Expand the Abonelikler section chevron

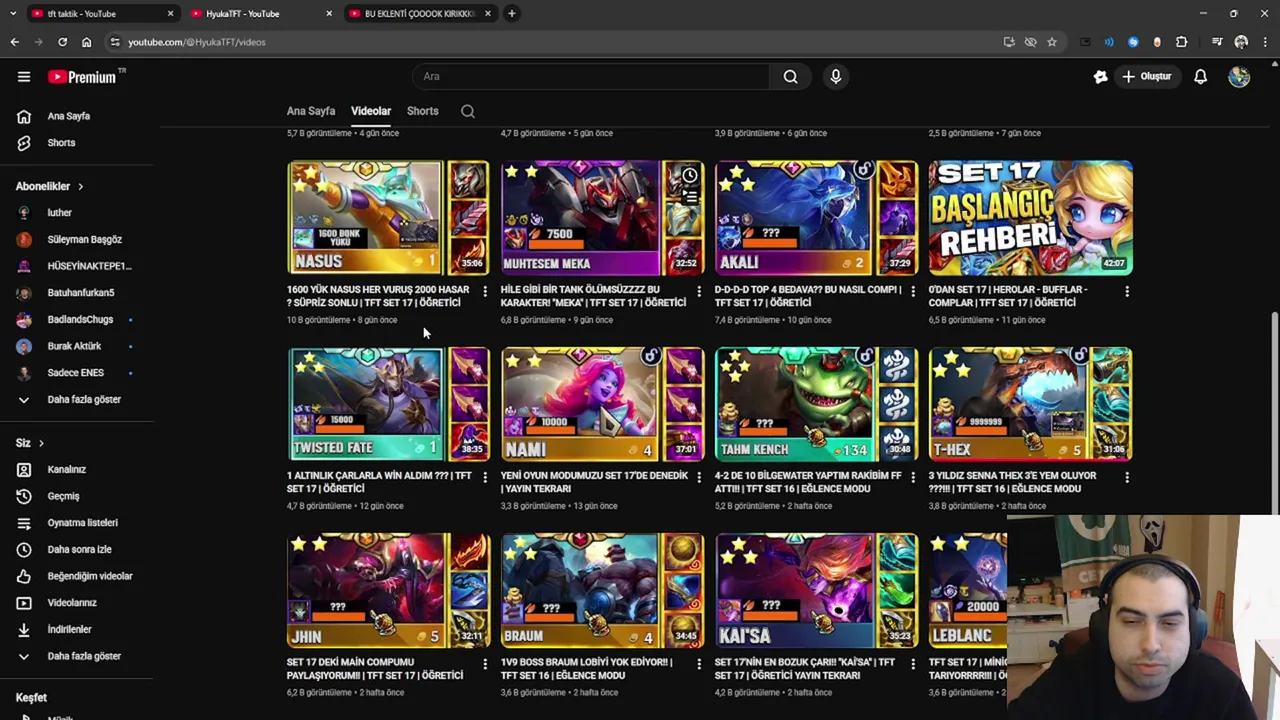pos(80,186)
